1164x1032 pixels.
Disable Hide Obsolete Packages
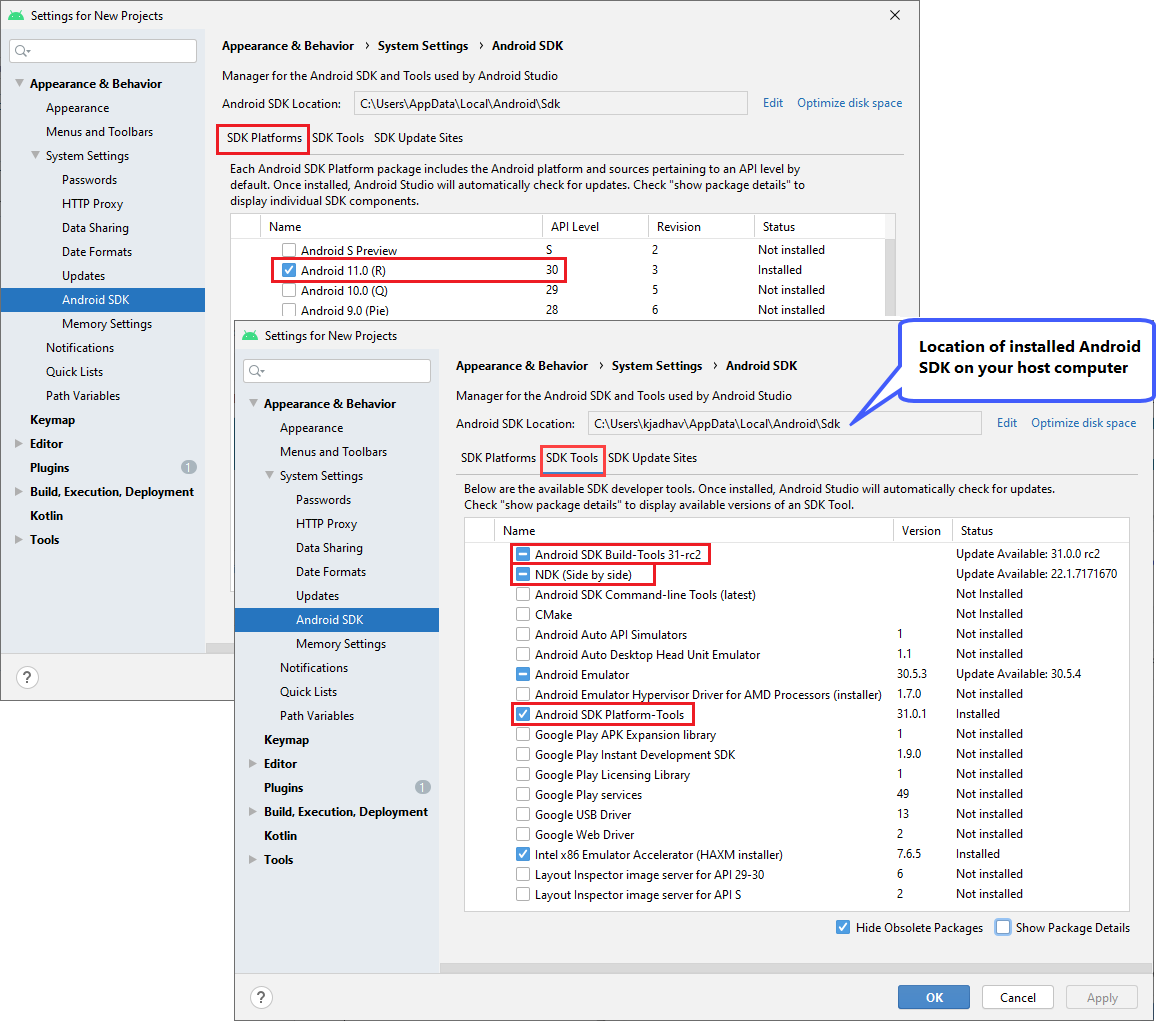[843, 927]
